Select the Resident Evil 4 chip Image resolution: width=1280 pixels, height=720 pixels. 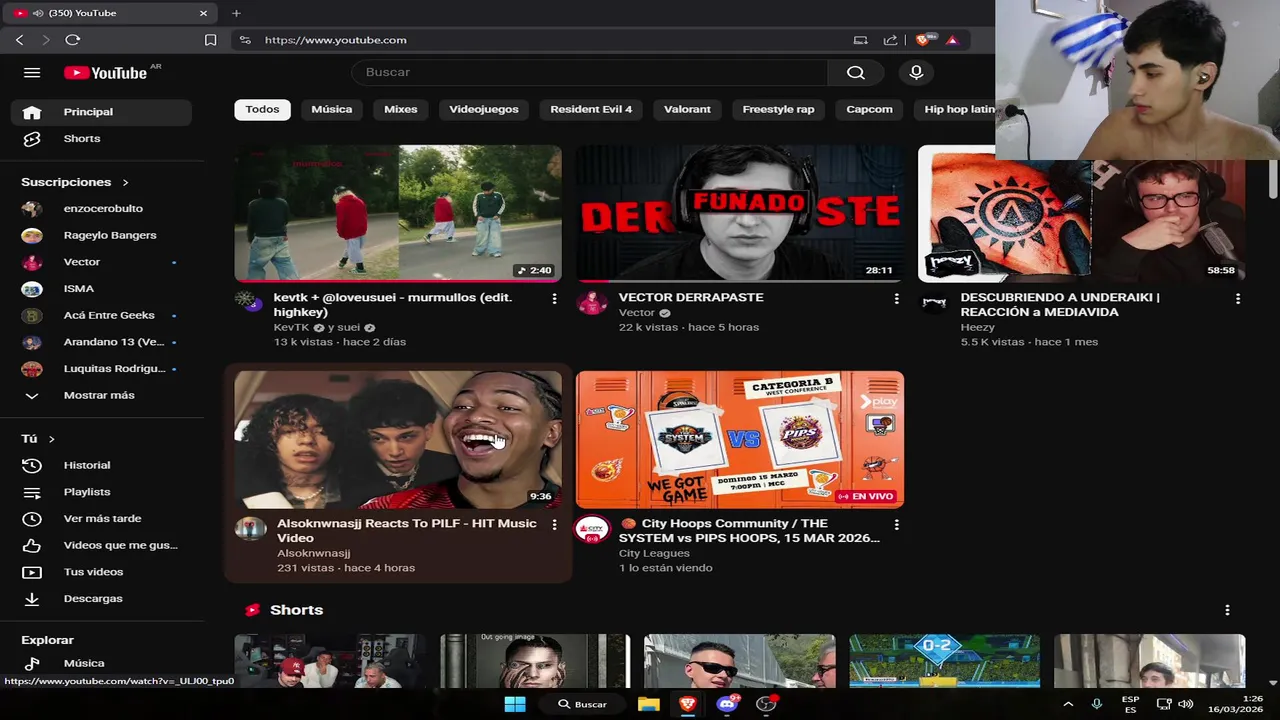click(x=591, y=109)
